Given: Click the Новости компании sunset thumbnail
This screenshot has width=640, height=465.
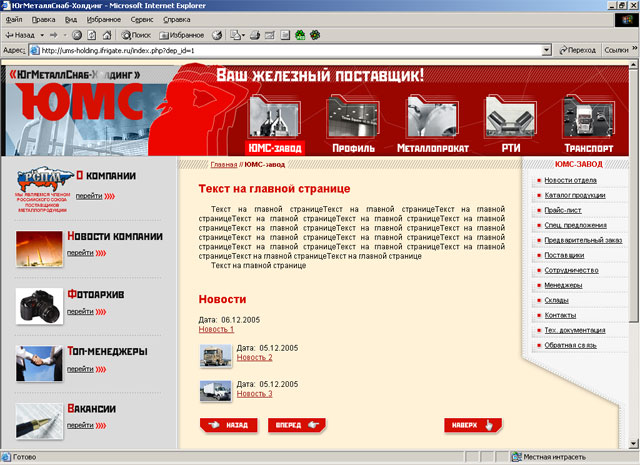Looking at the screenshot, I should pos(39,249).
